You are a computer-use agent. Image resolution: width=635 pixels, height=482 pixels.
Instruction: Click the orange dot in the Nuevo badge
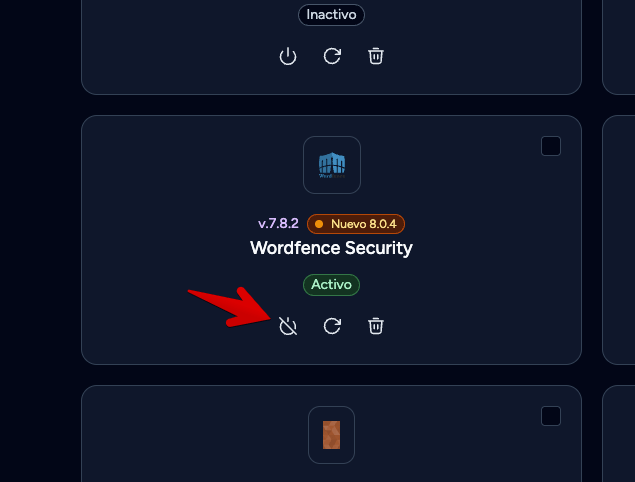pos(319,224)
